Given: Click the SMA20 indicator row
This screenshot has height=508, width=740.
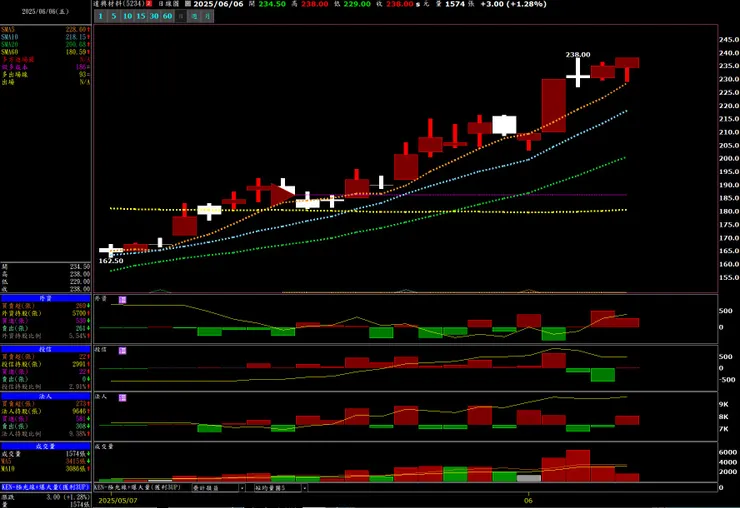Looking at the screenshot, I should click(x=45, y=44).
